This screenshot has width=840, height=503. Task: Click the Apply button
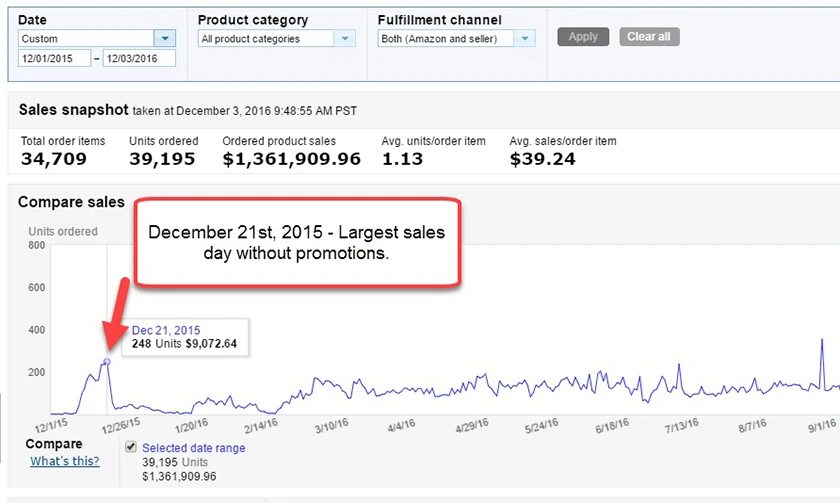pyautogui.click(x=583, y=37)
